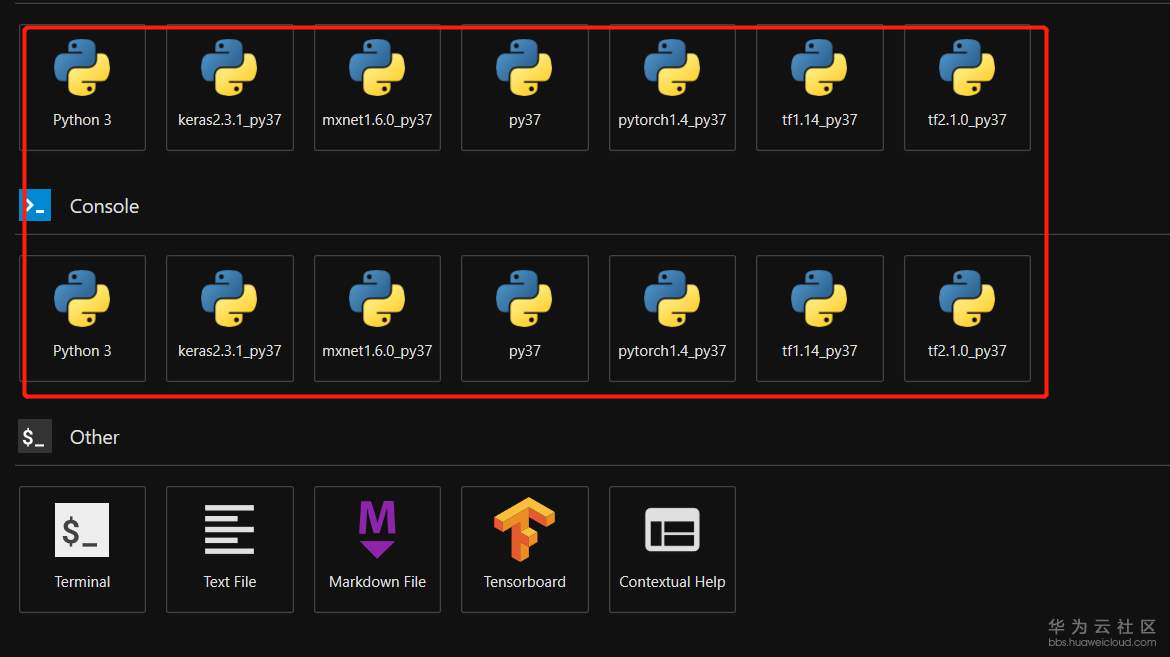Launch tf1.14_py37 kernel in the row above Console
The width and height of the screenshot is (1170, 657).
click(820, 87)
